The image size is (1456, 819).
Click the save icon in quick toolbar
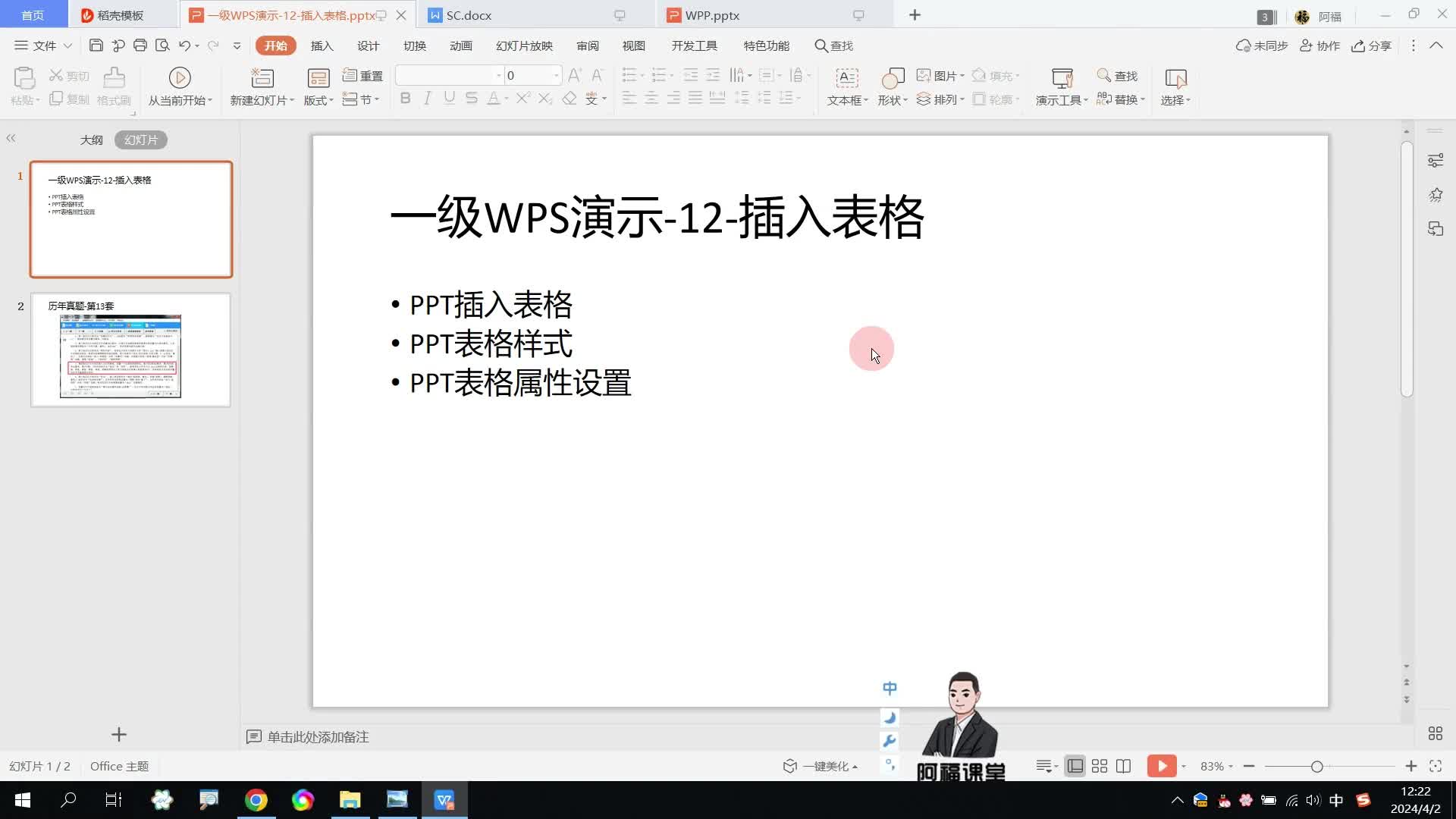point(96,45)
